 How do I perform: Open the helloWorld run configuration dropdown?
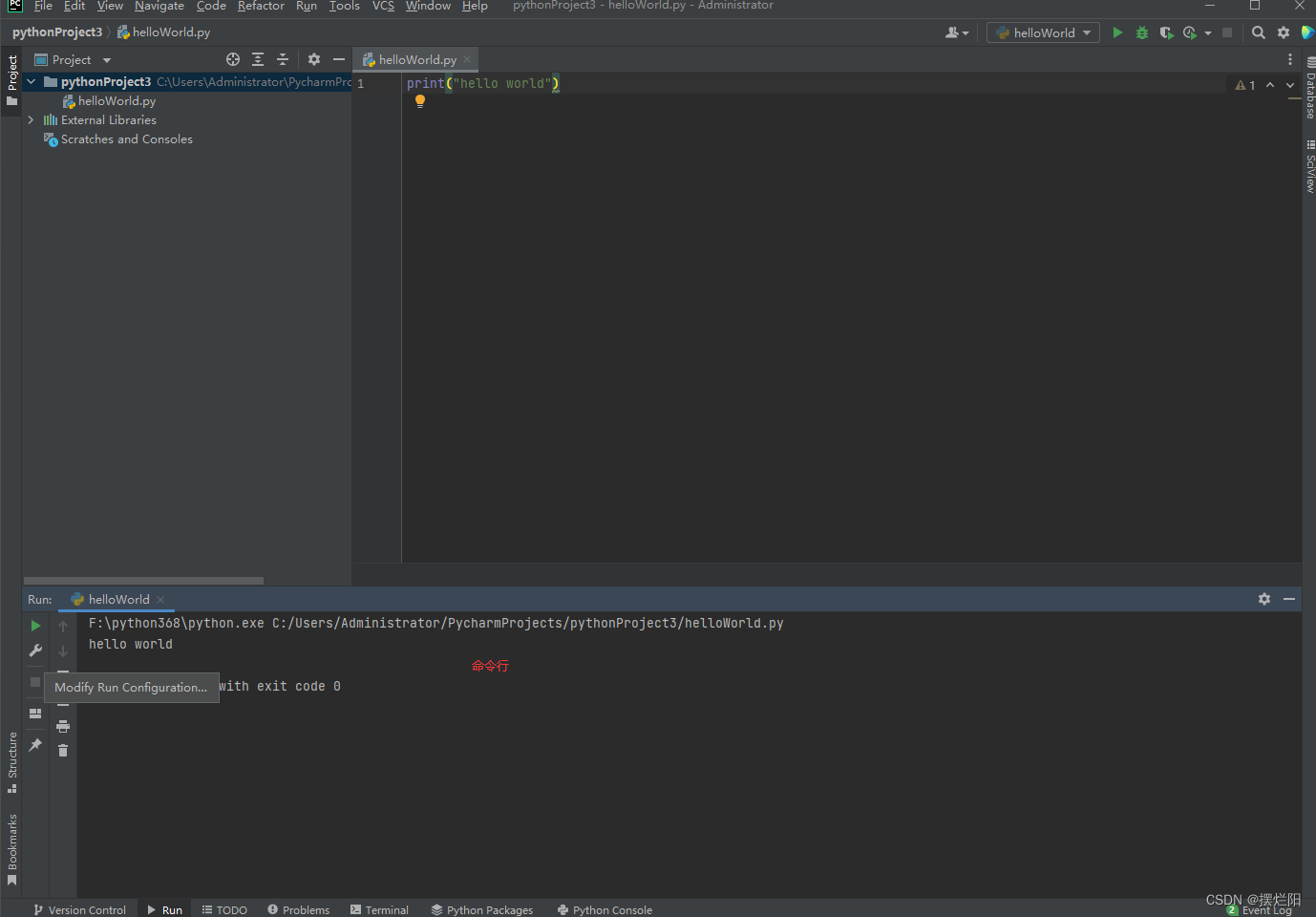[1043, 32]
